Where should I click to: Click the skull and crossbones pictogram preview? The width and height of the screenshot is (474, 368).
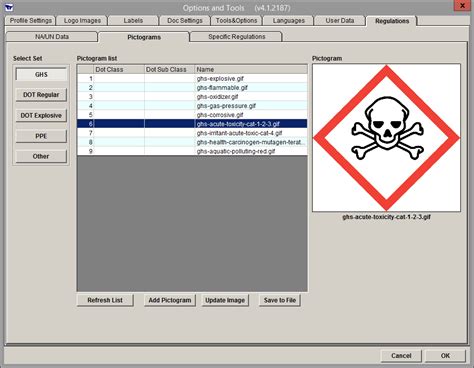pos(386,138)
